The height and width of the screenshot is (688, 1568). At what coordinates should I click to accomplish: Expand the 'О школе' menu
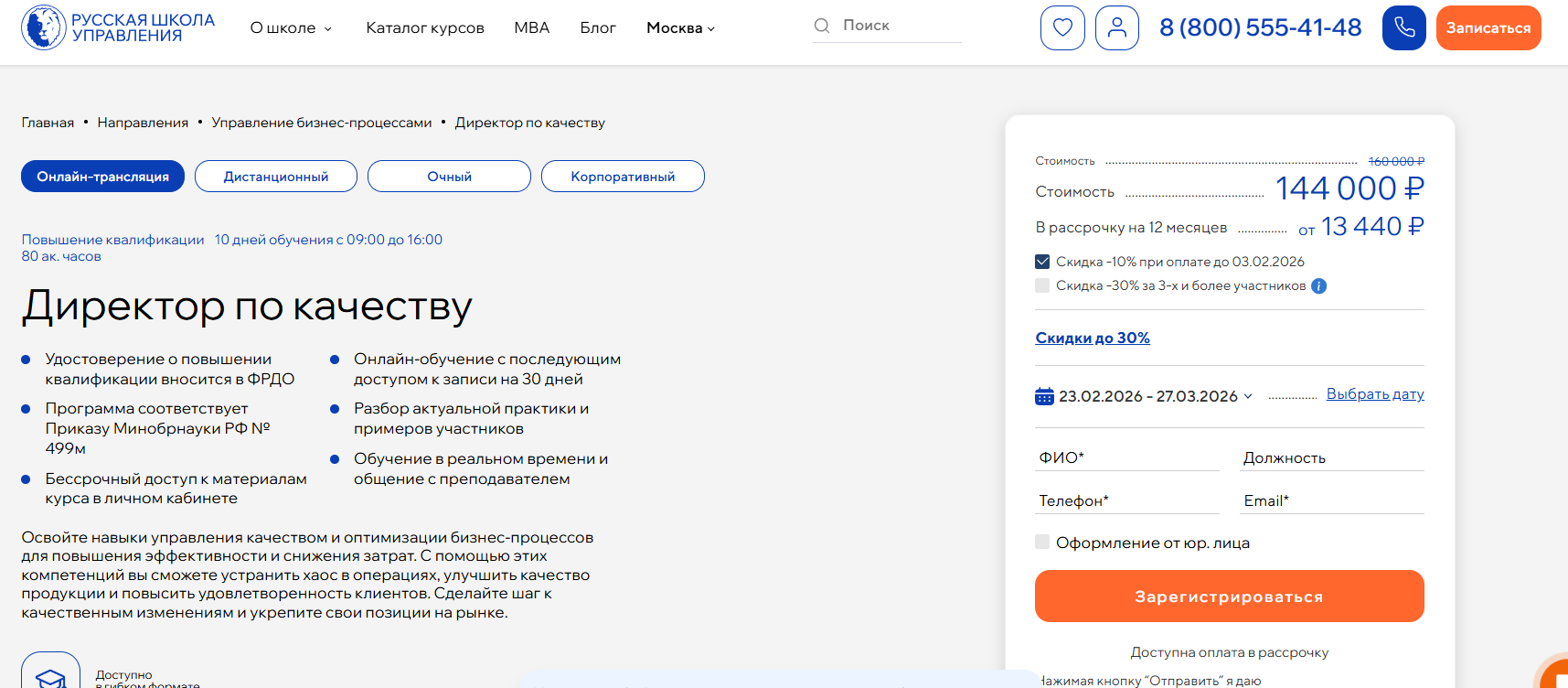[291, 28]
